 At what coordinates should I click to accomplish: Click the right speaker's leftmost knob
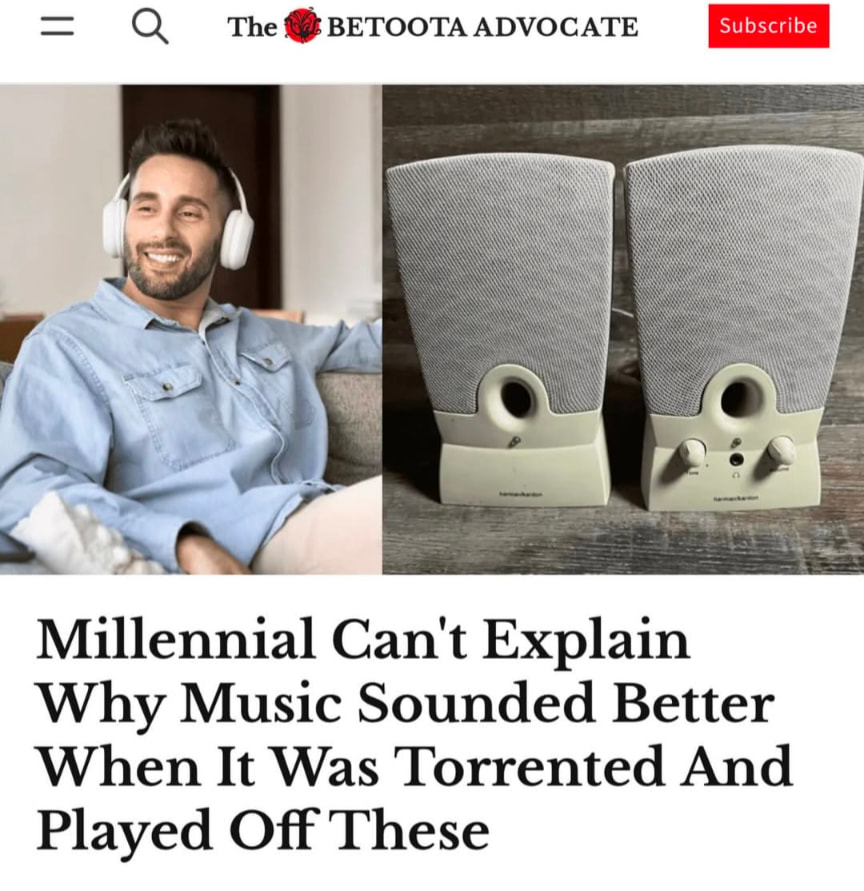pos(692,450)
